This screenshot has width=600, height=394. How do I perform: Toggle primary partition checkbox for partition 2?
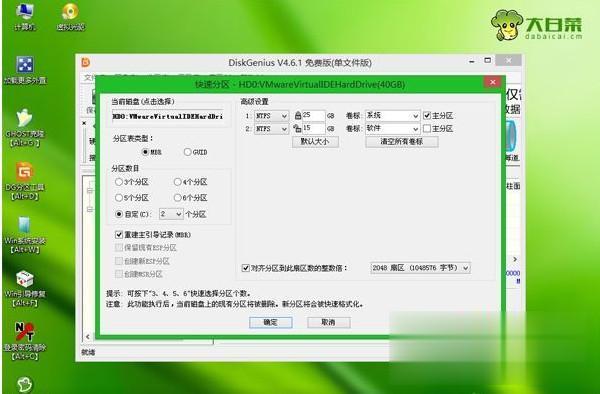tap(427, 129)
